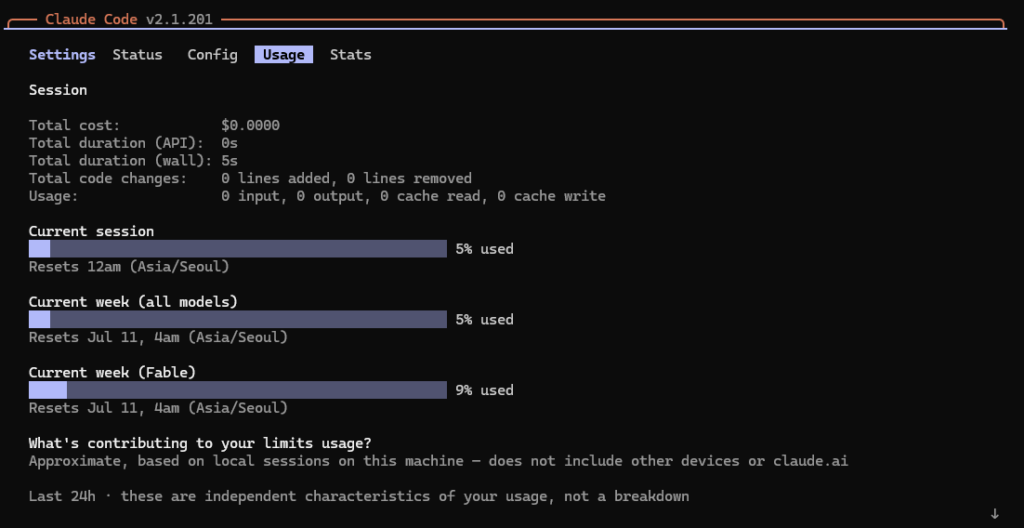Click the 'Current week (Fable)' heading
Image resolution: width=1024 pixels, height=528 pixels.
(112, 372)
